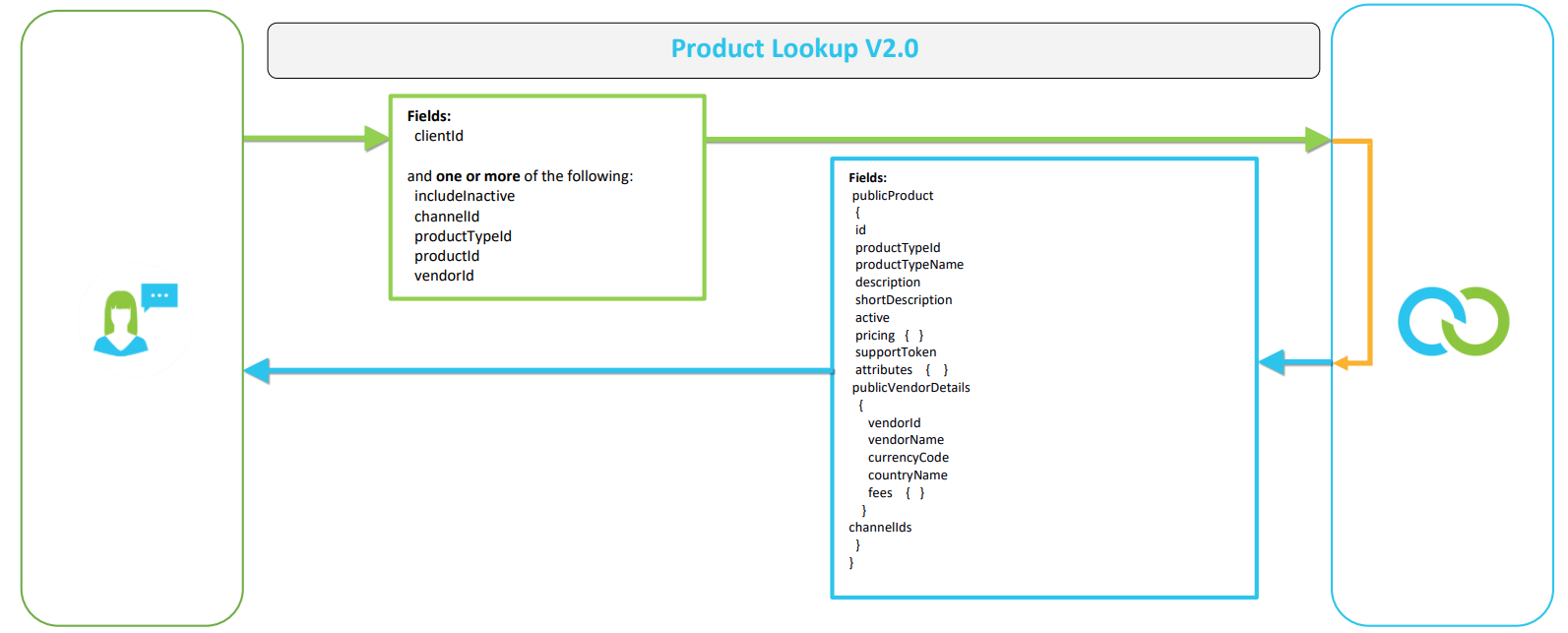Click the blue arrowhead pointing at the response box

point(1273,362)
